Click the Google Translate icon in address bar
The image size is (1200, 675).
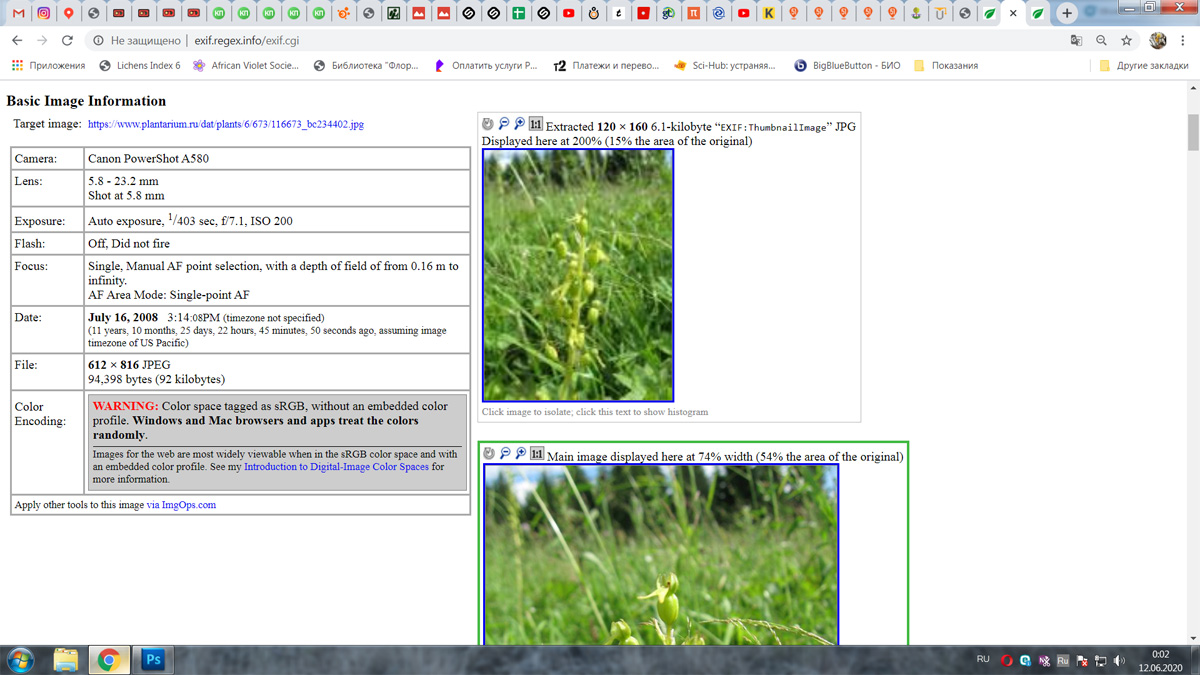[x=1076, y=41]
